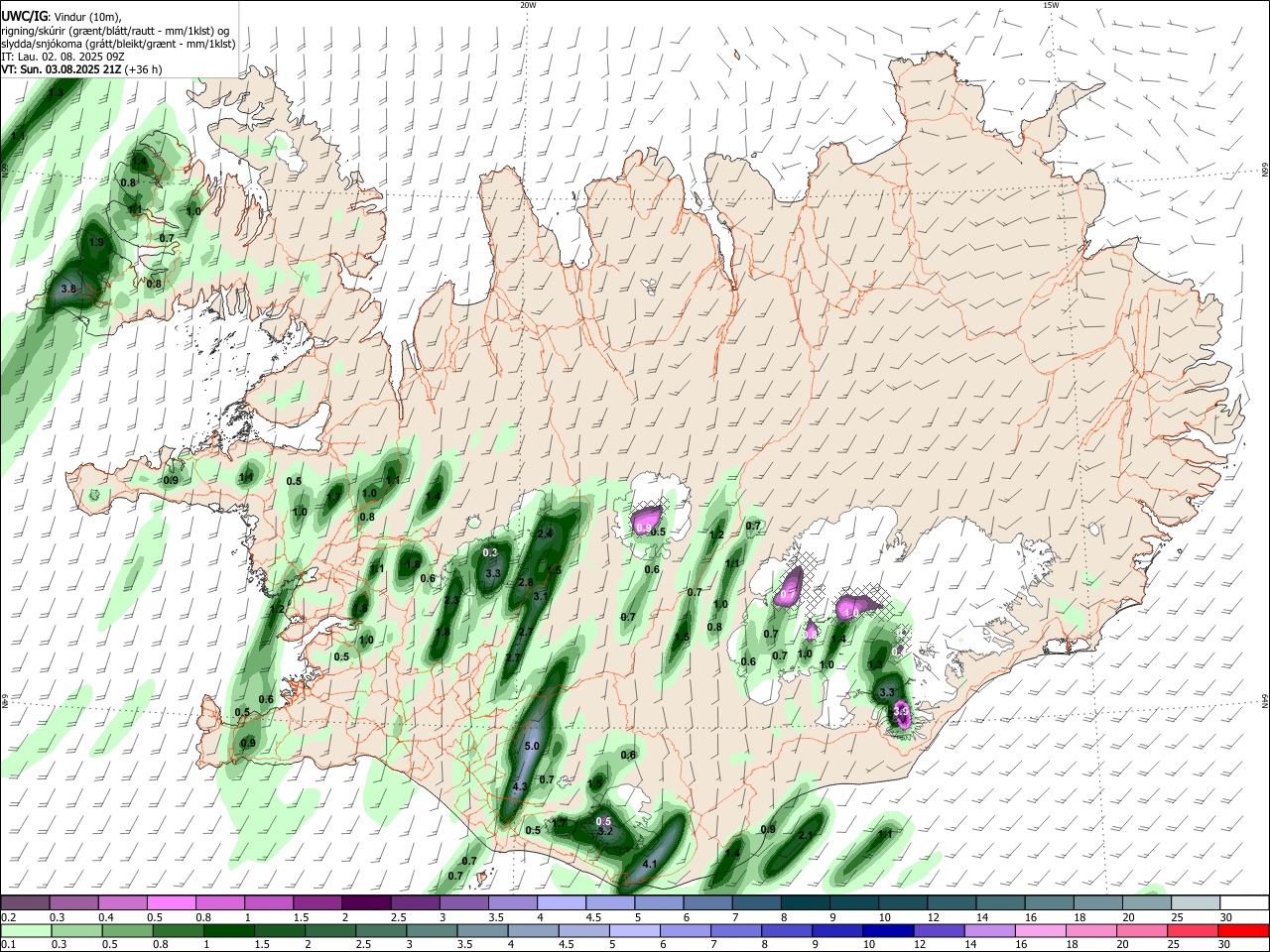The height and width of the screenshot is (952, 1270).
Task: Click the '3.8' value in the Westfjords
Action: click(68, 289)
